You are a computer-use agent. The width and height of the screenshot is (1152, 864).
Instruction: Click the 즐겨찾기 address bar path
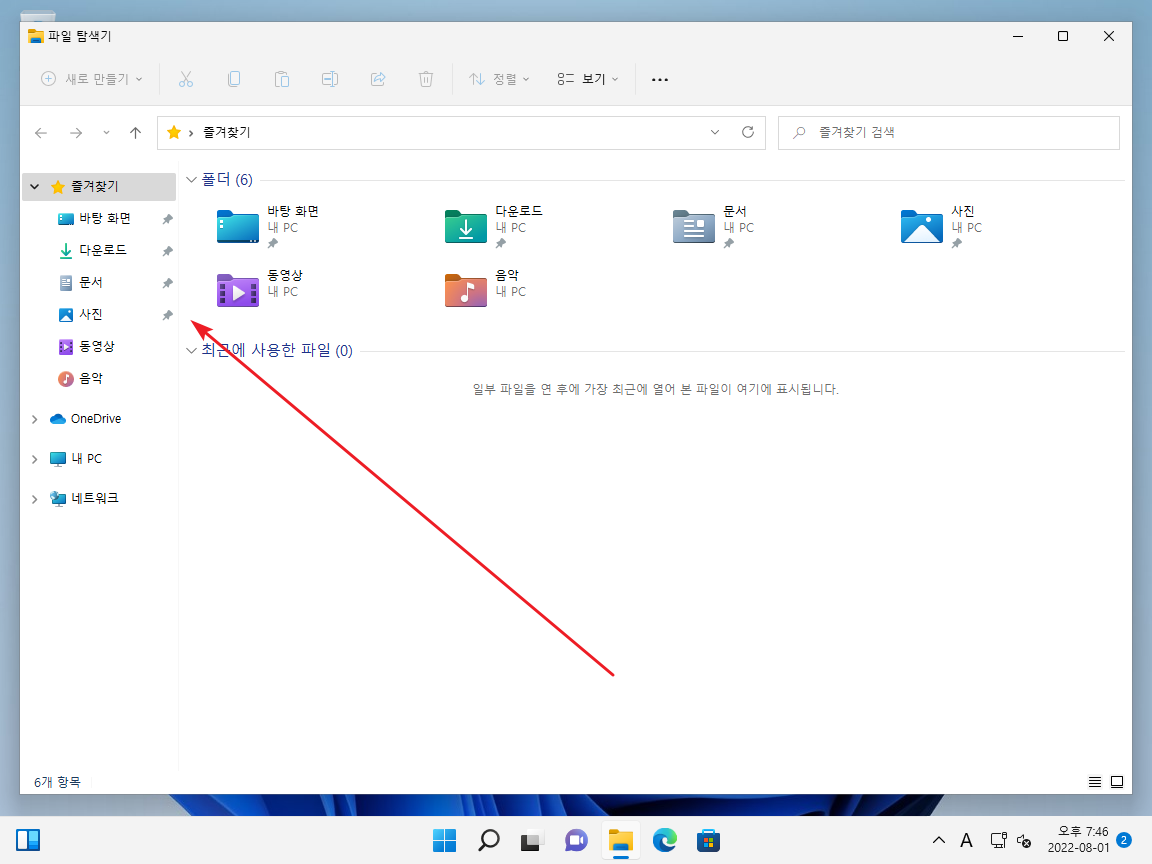pos(226,132)
